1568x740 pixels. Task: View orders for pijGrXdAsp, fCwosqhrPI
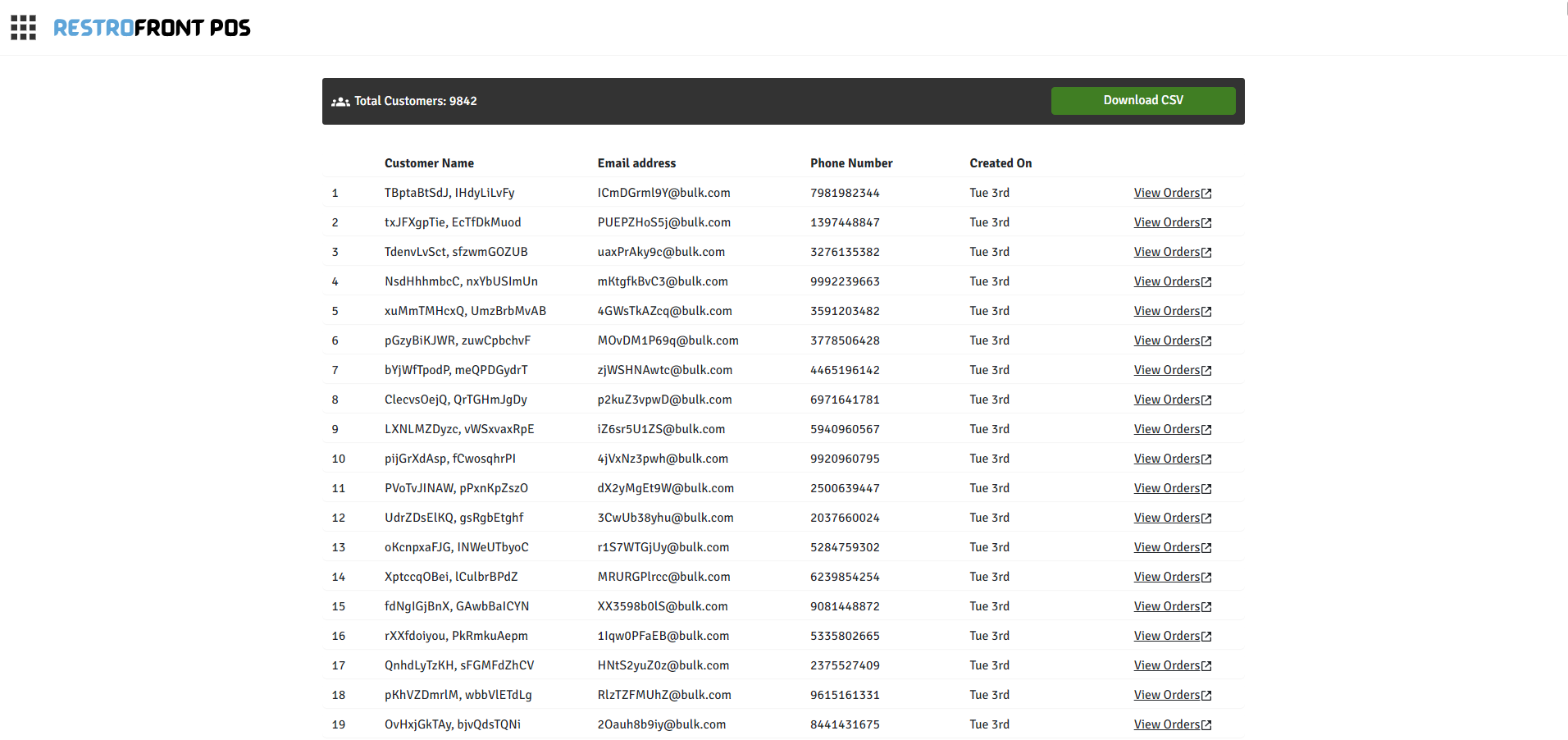pyautogui.click(x=1173, y=459)
